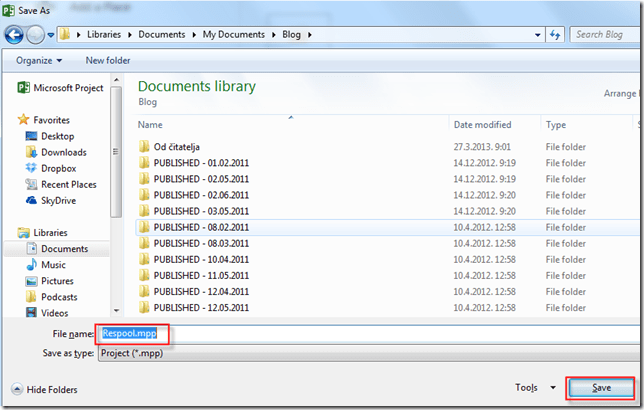Open Dropbox from Favorites

(x=57, y=168)
